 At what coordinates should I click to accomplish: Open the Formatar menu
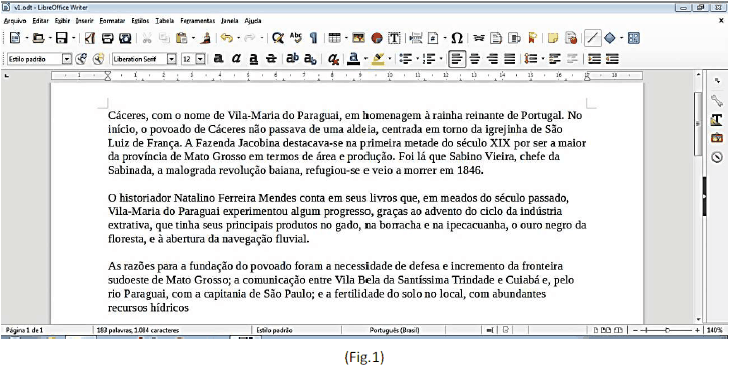[112, 21]
